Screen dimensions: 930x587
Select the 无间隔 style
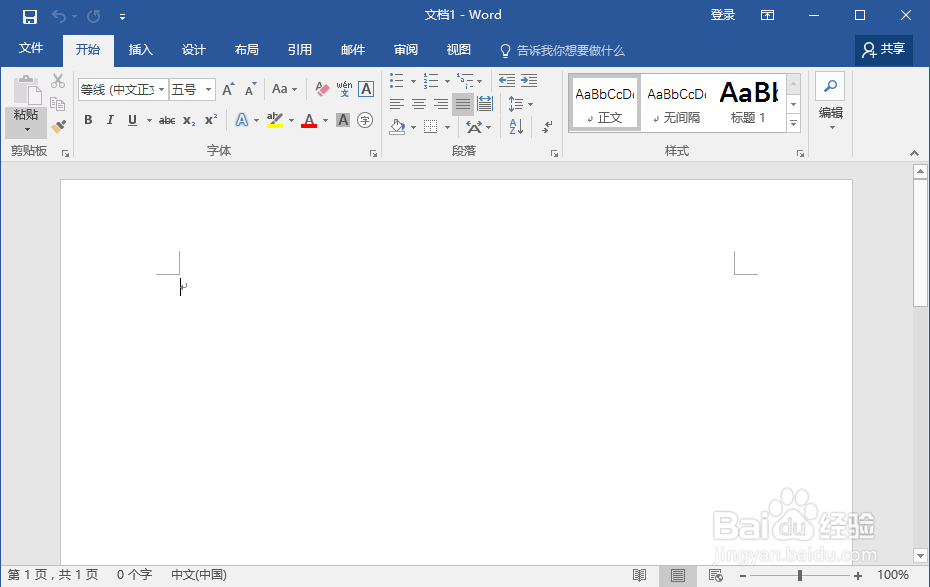[677, 103]
